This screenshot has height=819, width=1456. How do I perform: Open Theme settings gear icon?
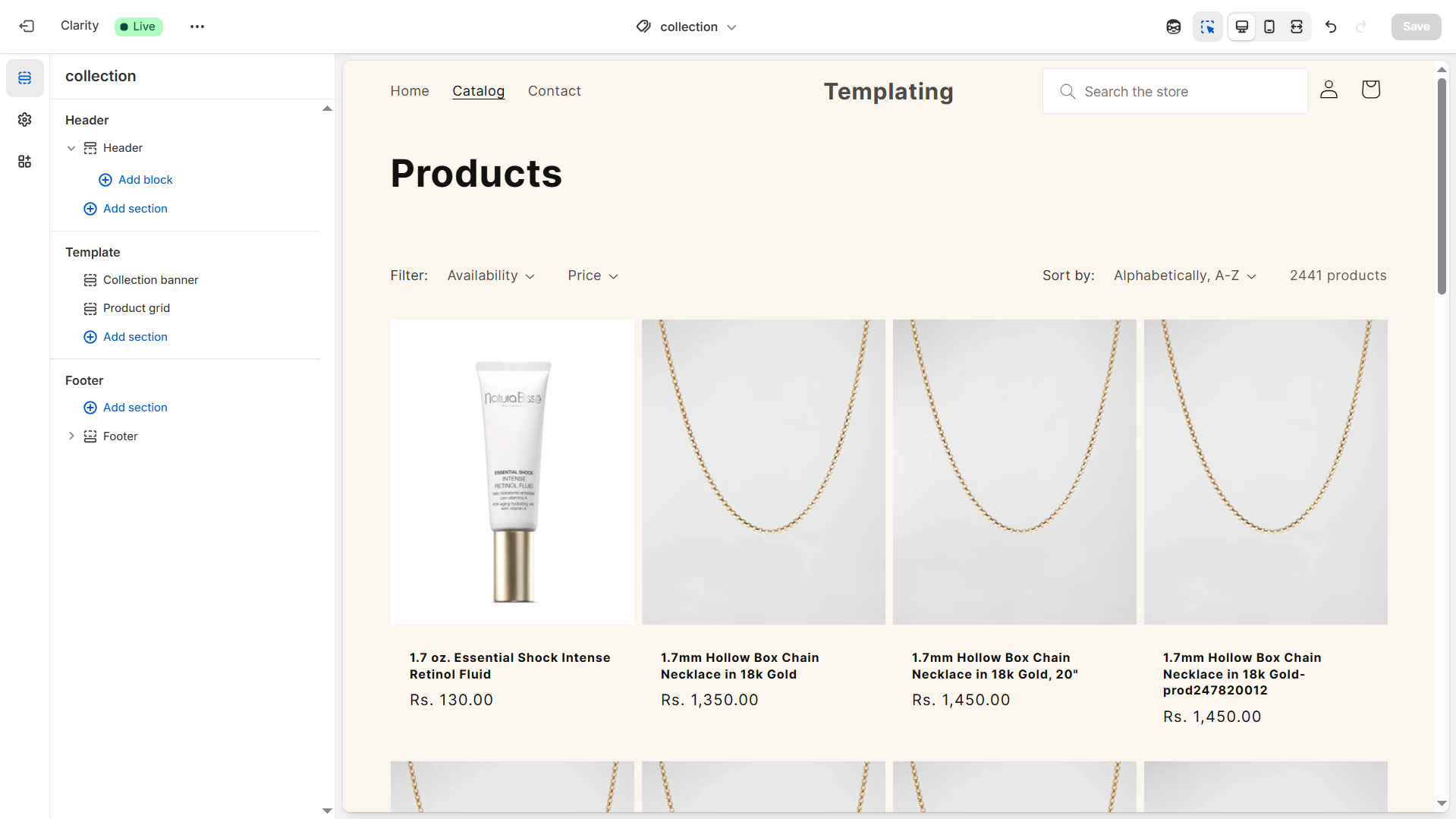[x=25, y=120]
